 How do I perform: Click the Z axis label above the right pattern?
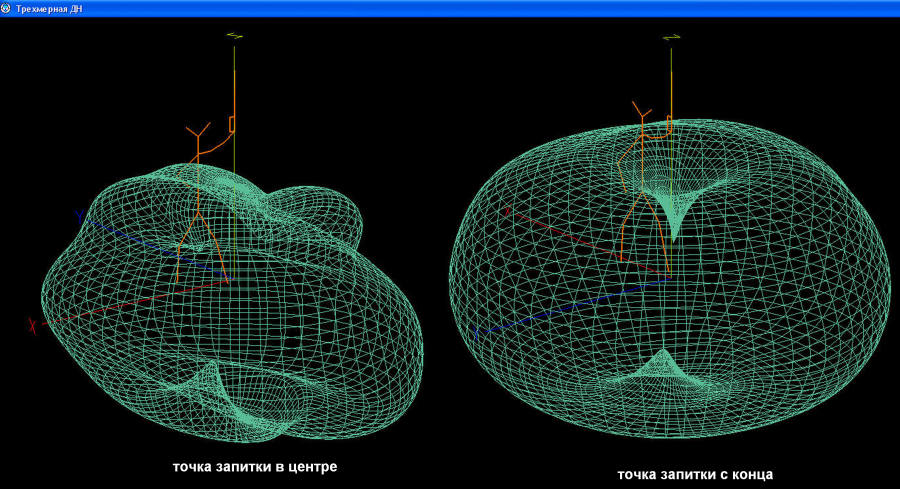pos(671,37)
